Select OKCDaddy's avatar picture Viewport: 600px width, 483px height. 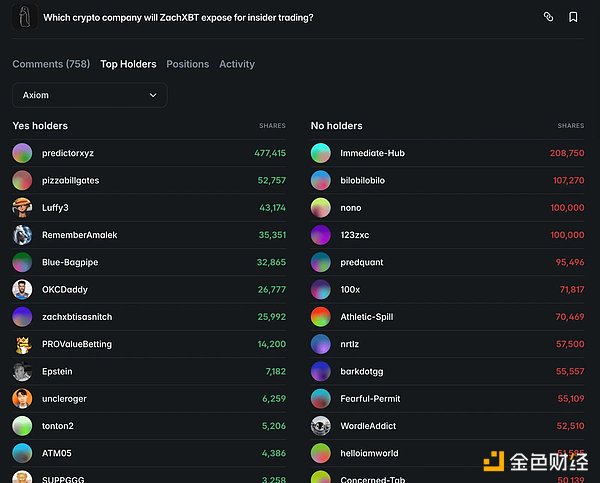click(x=22, y=290)
